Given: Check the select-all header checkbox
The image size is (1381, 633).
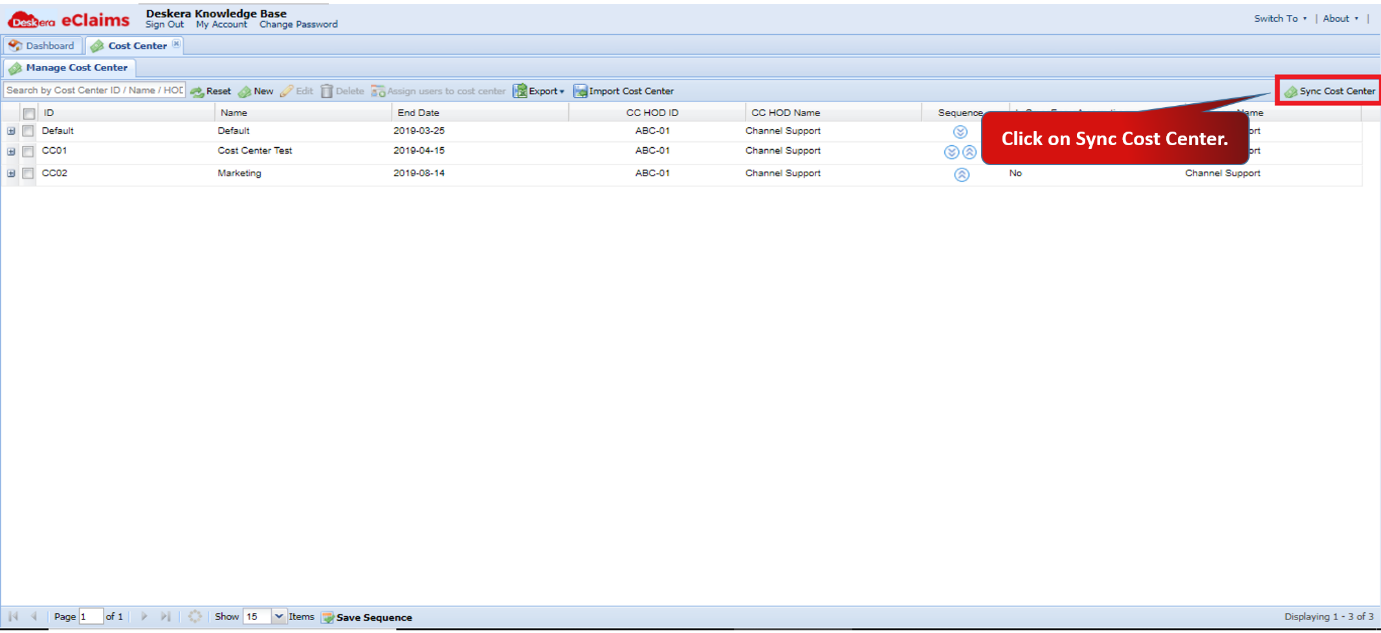Looking at the screenshot, I should (29, 113).
